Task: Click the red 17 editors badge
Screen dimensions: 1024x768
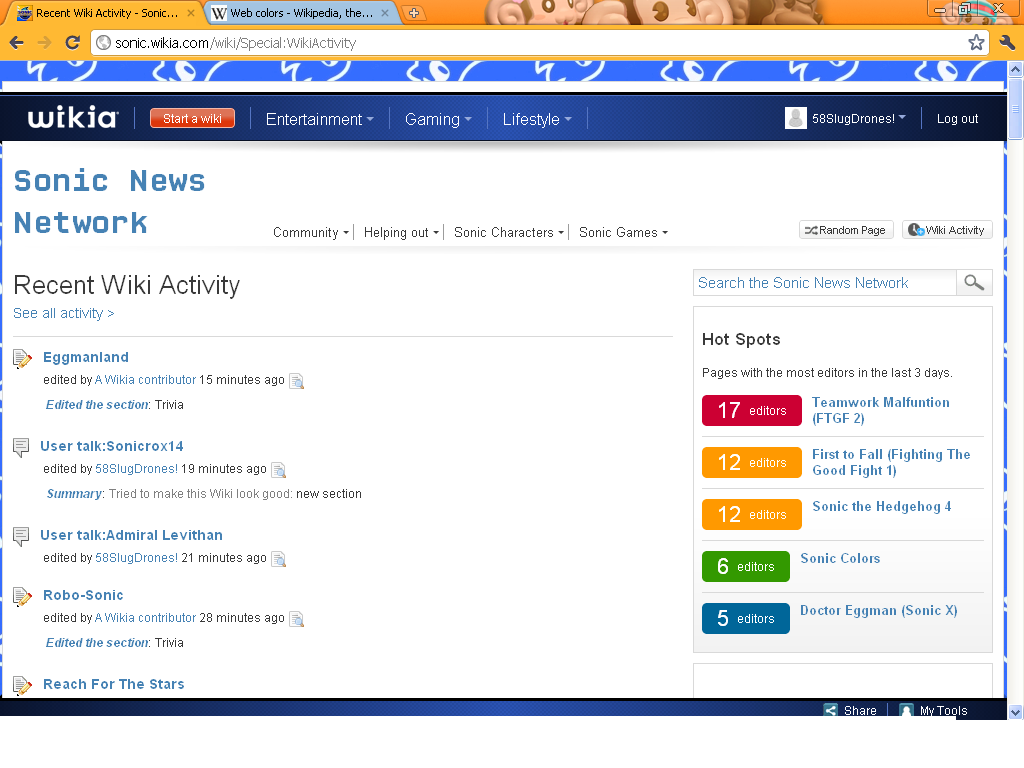Action: click(x=751, y=410)
